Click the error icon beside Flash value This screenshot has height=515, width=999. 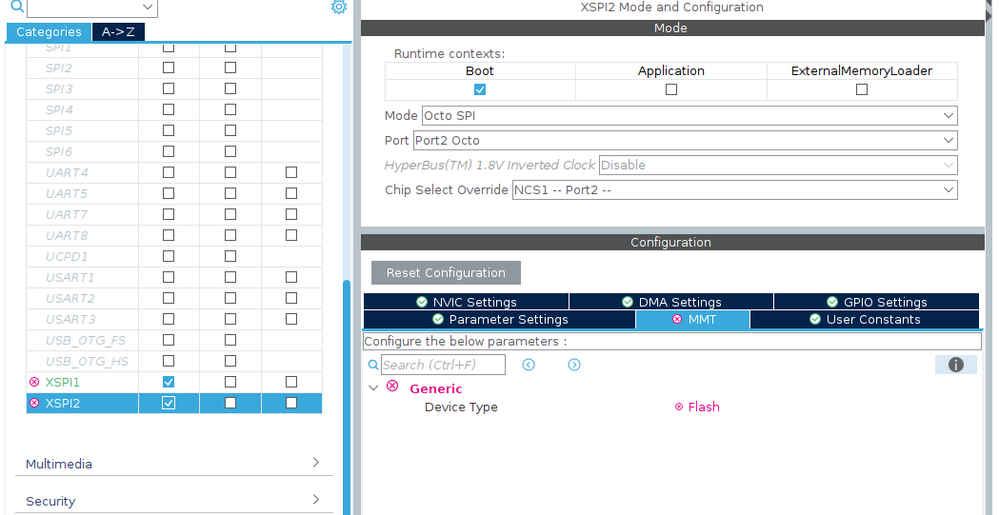(679, 407)
